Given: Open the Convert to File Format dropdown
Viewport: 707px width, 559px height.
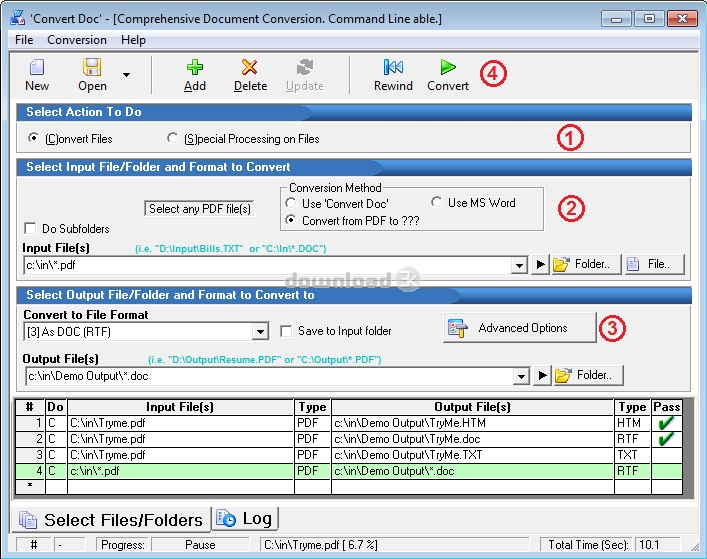Looking at the screenshot, I should pyautogui.click(x=260, y=332).
